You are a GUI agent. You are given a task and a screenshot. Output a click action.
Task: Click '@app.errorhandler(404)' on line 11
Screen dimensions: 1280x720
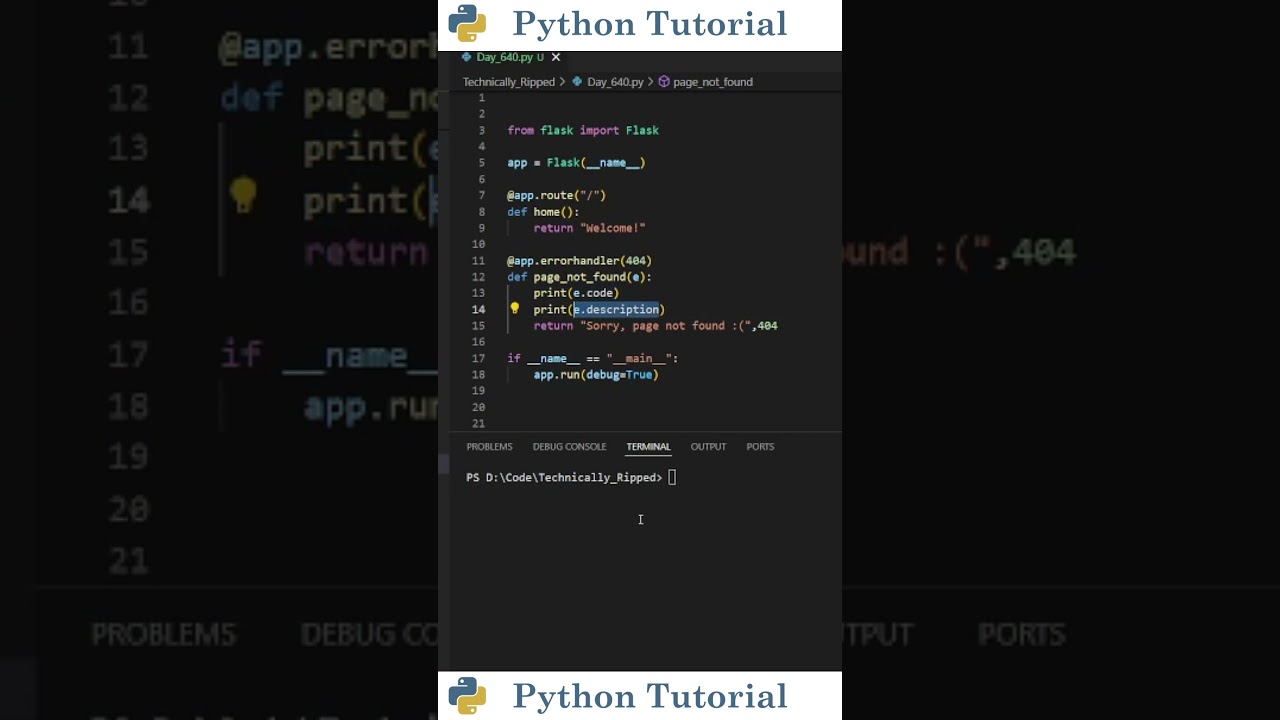579,261
